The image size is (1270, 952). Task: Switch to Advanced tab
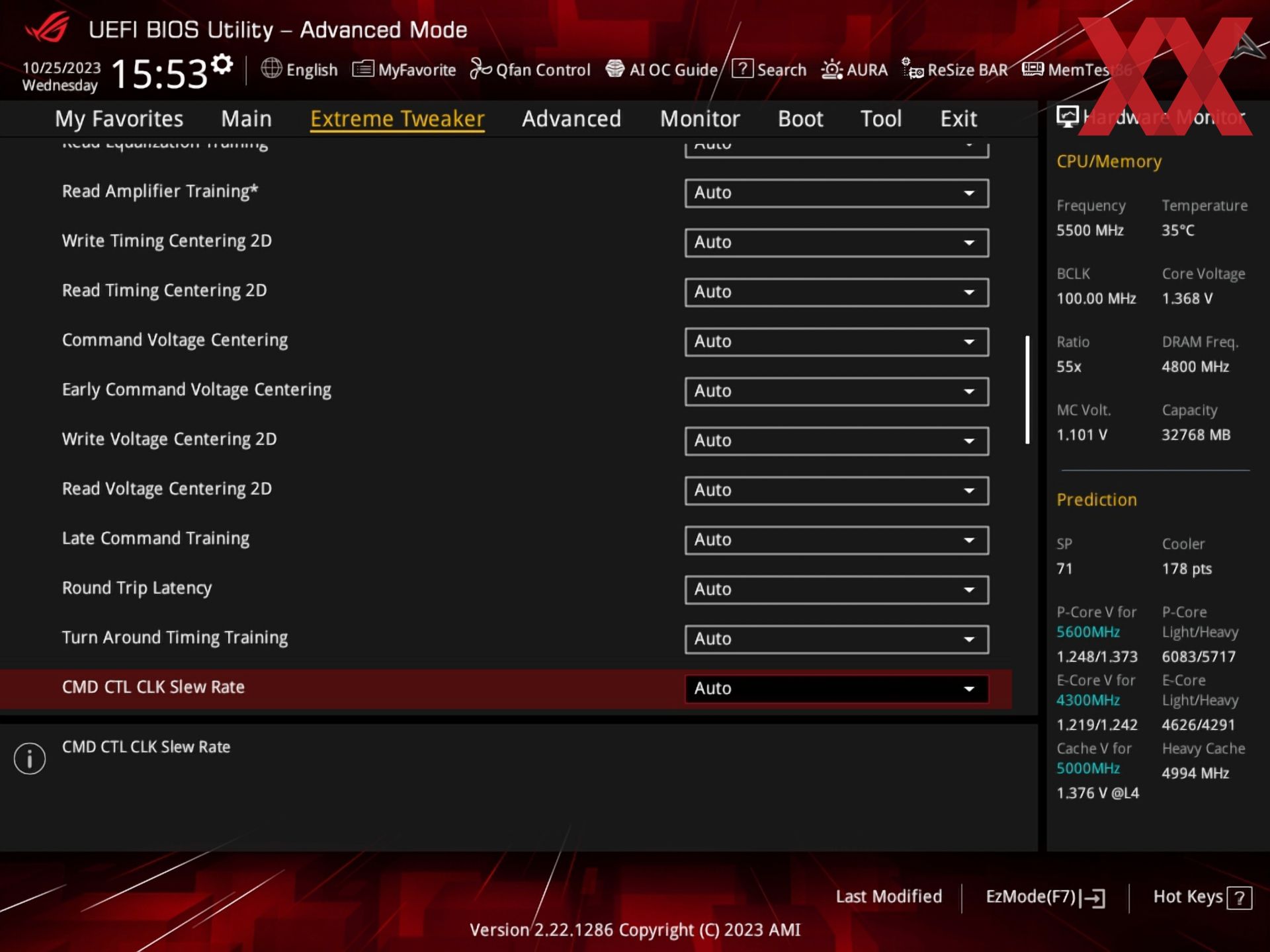(x=571, y=119)
